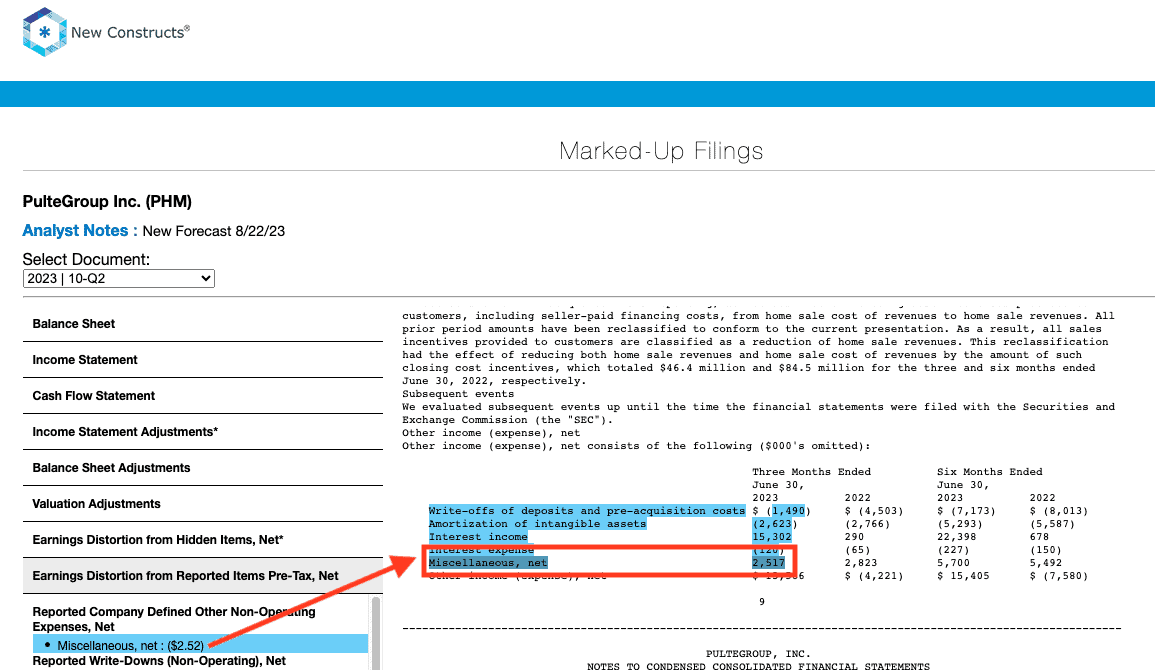This screenshot has height=670, width=1155.
Task: Click Reported Write-Downs (Non-Operating), Net heading
Action: point(159,661)
